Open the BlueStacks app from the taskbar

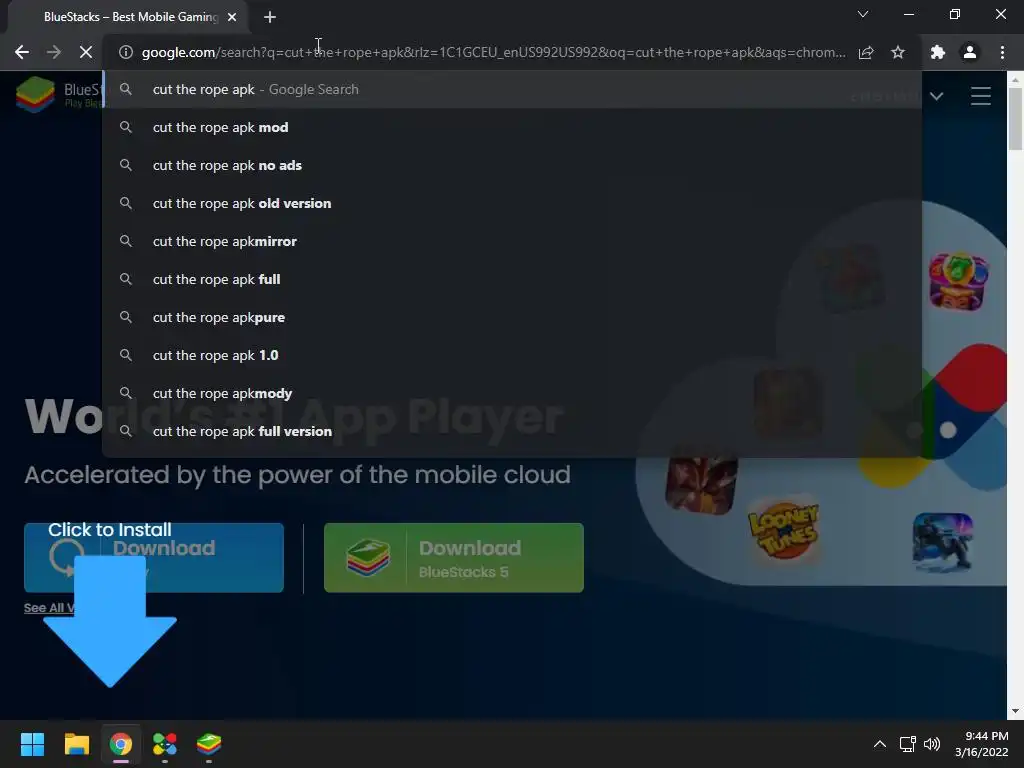pos(209,744)
